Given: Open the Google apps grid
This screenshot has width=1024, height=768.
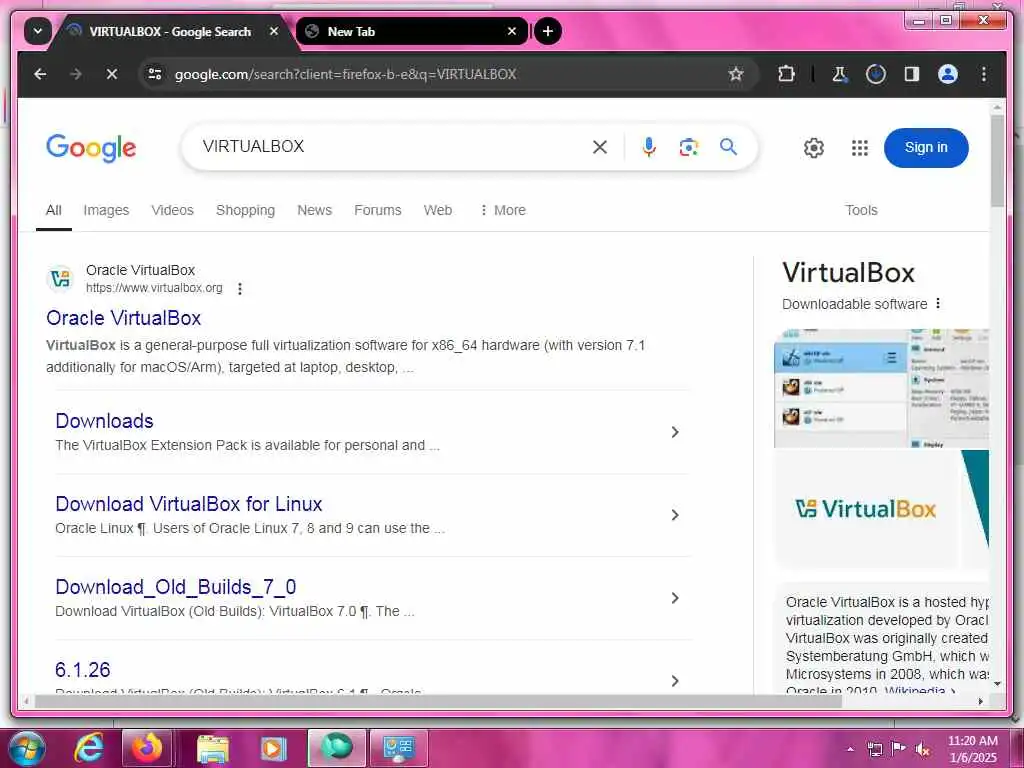Looking at the screenshot, I should coord(860,148).
